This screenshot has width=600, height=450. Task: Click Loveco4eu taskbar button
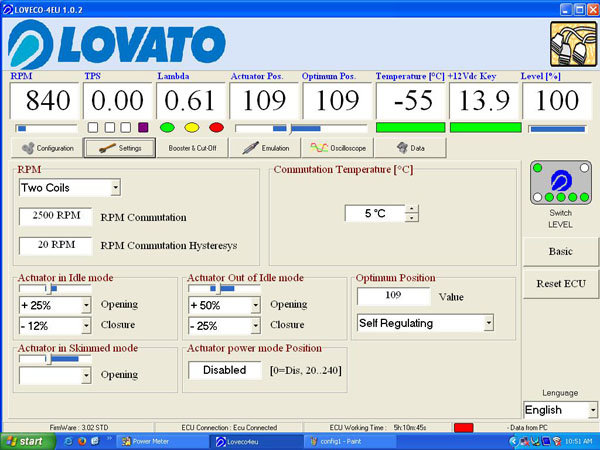257,441
